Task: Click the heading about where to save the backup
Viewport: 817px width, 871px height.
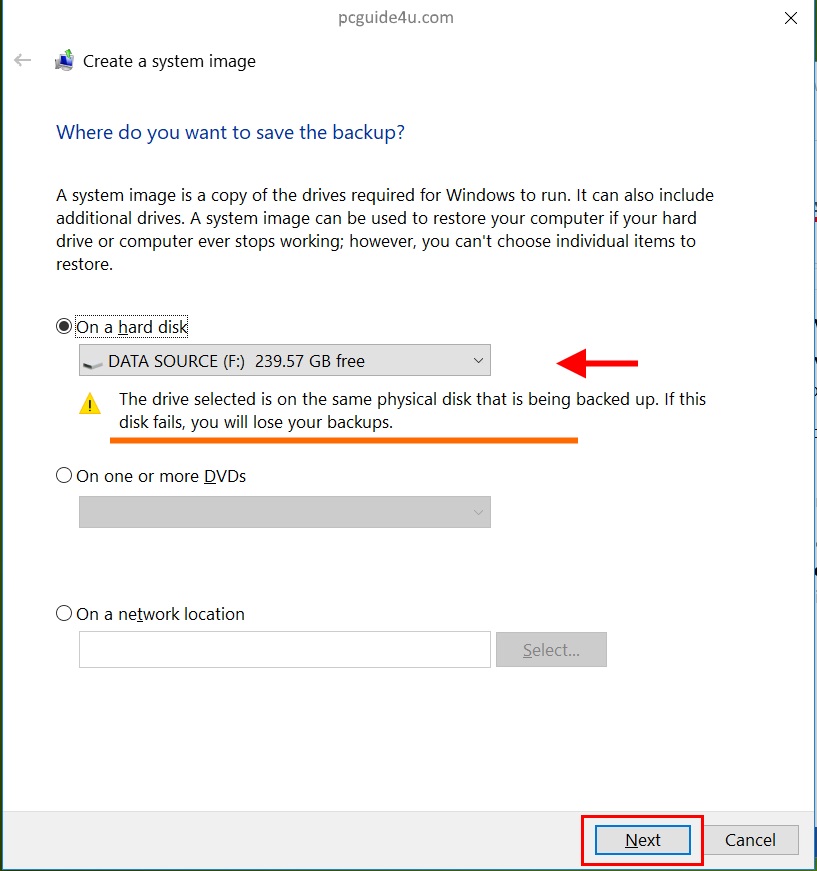Action: click(x=231, y=133)
